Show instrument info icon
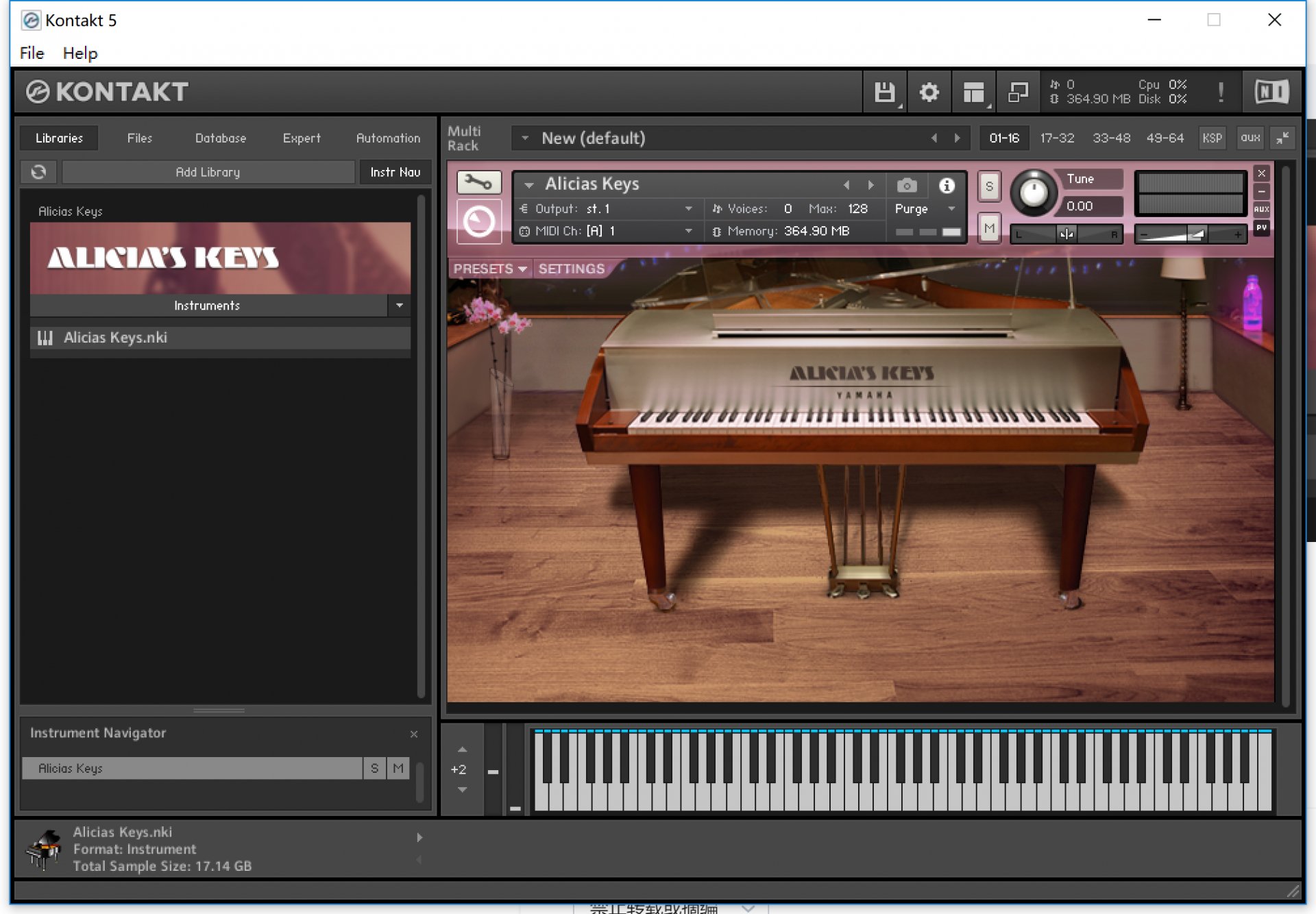1316x914 pixels. tap(947, 185)
